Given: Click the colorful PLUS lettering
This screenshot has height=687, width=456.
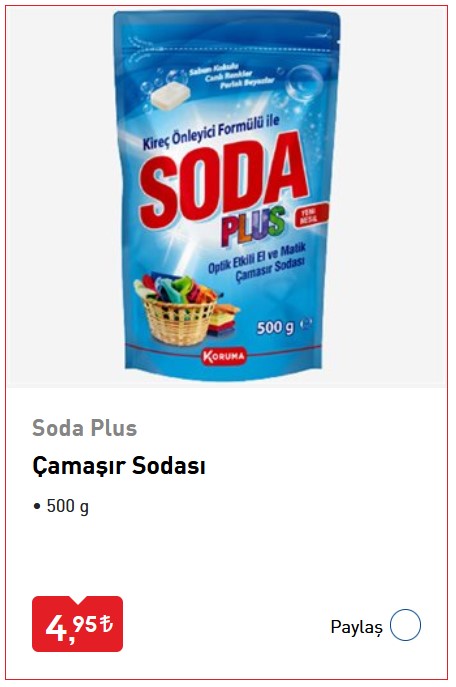Looking at the screenshot, I should (253, 226).
